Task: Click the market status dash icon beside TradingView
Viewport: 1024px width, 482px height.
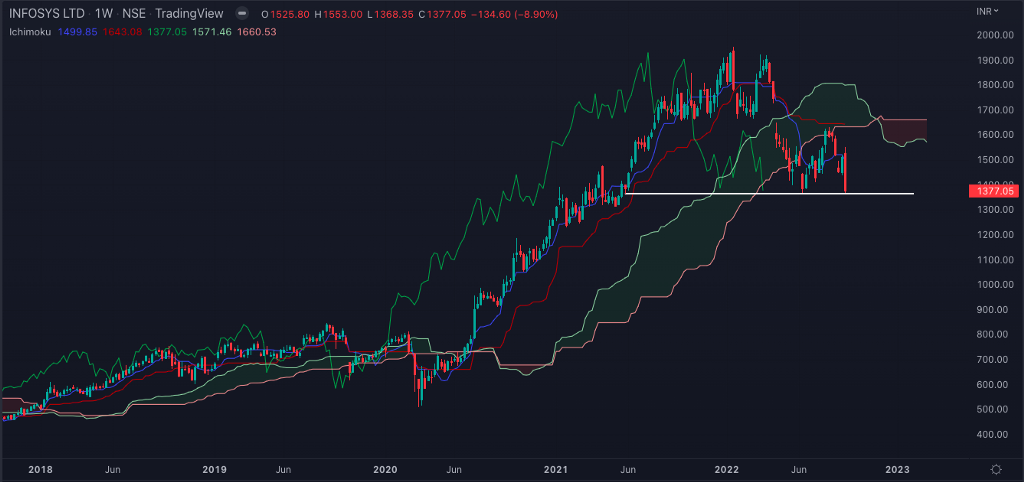Action: 242,14
